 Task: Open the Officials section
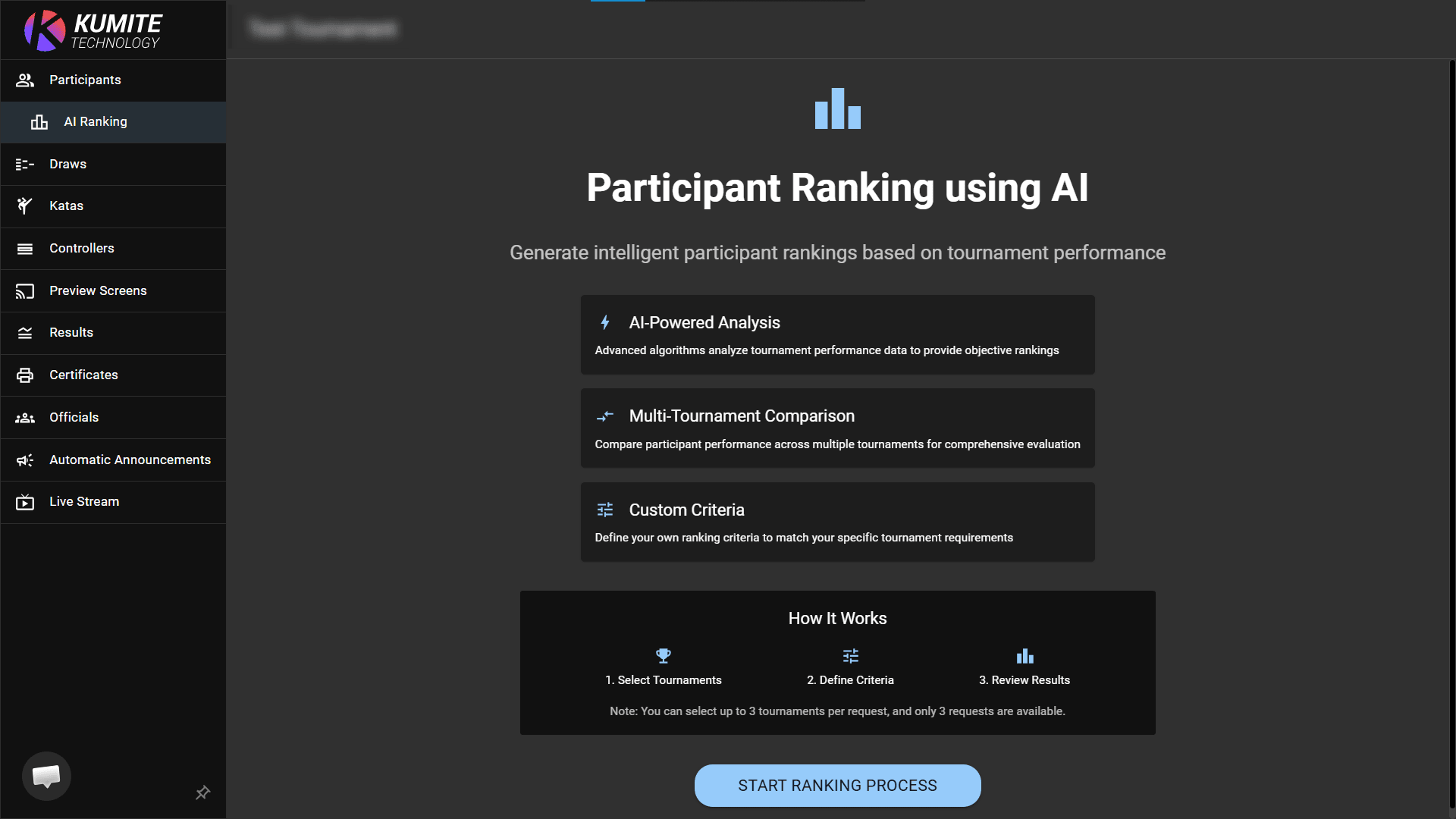(74, 417)
